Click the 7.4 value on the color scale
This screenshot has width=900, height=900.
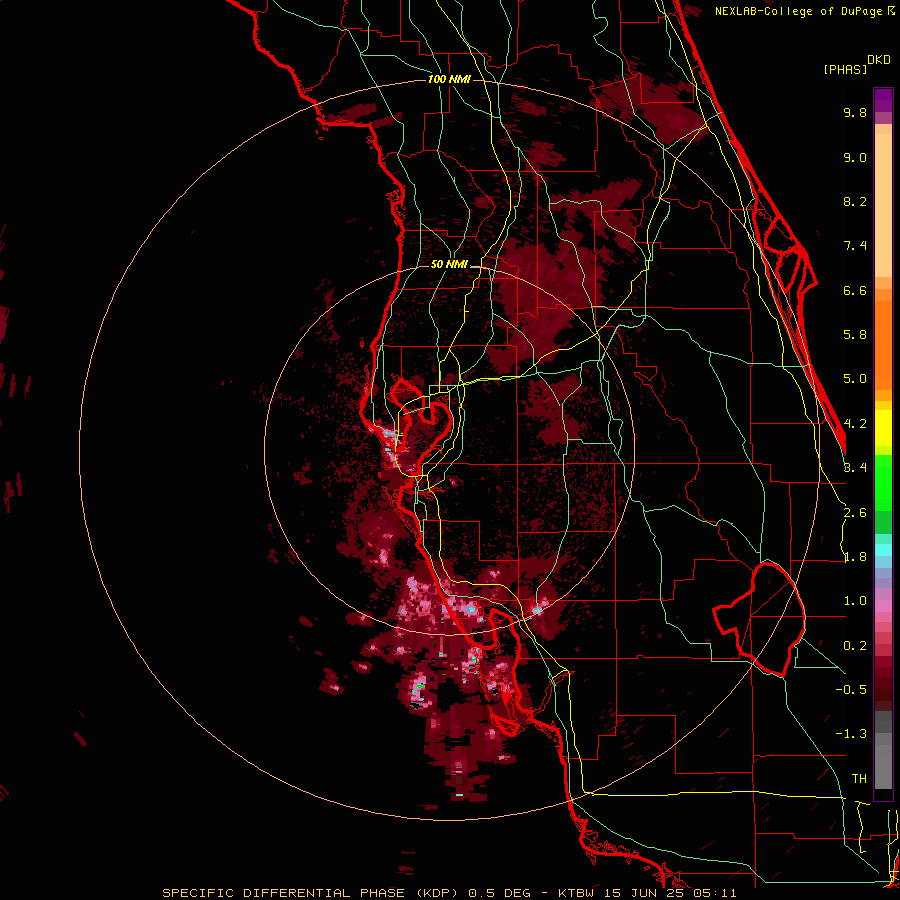[855, 246]
